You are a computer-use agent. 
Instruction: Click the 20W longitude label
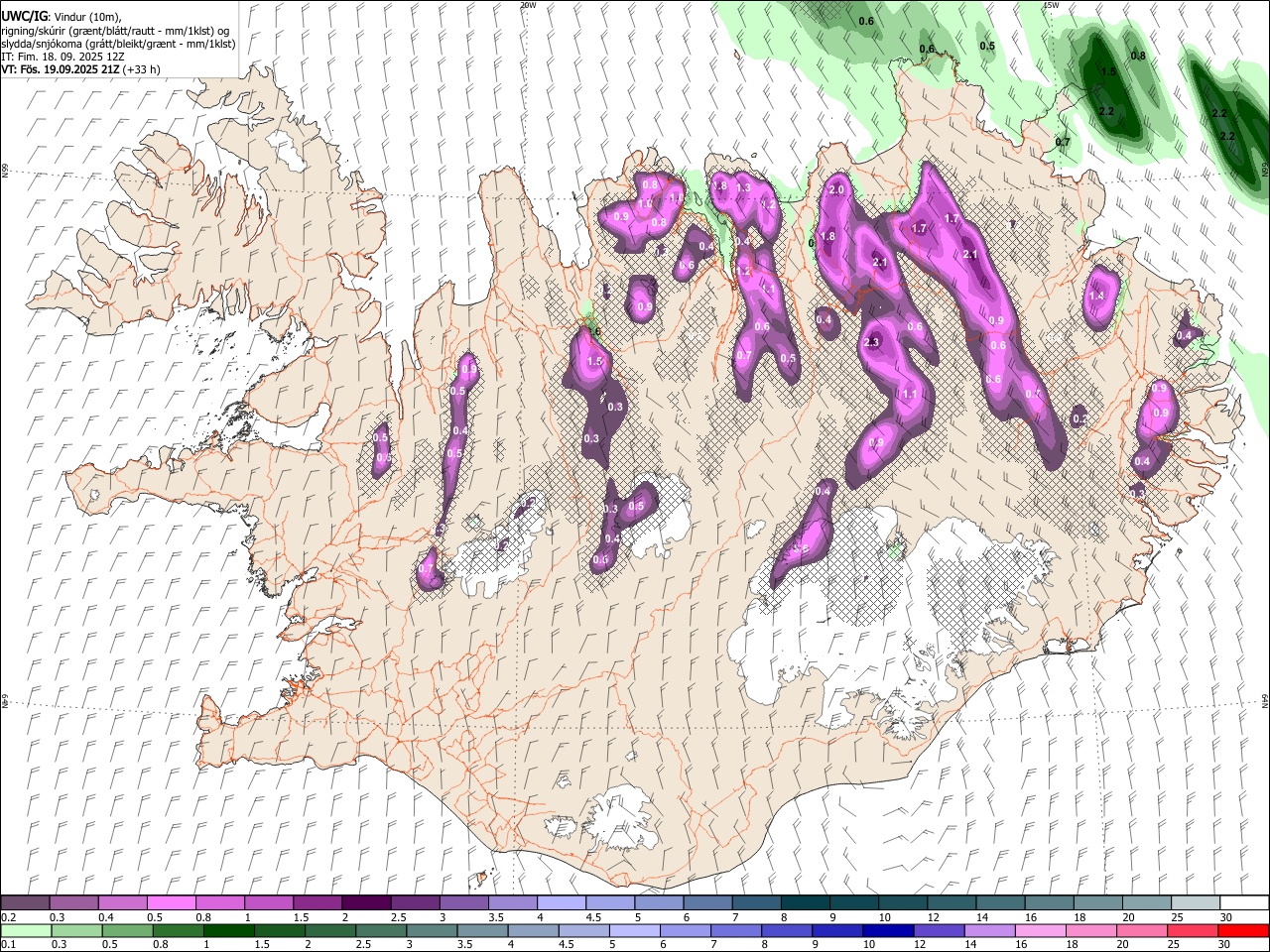click(528, 5)
